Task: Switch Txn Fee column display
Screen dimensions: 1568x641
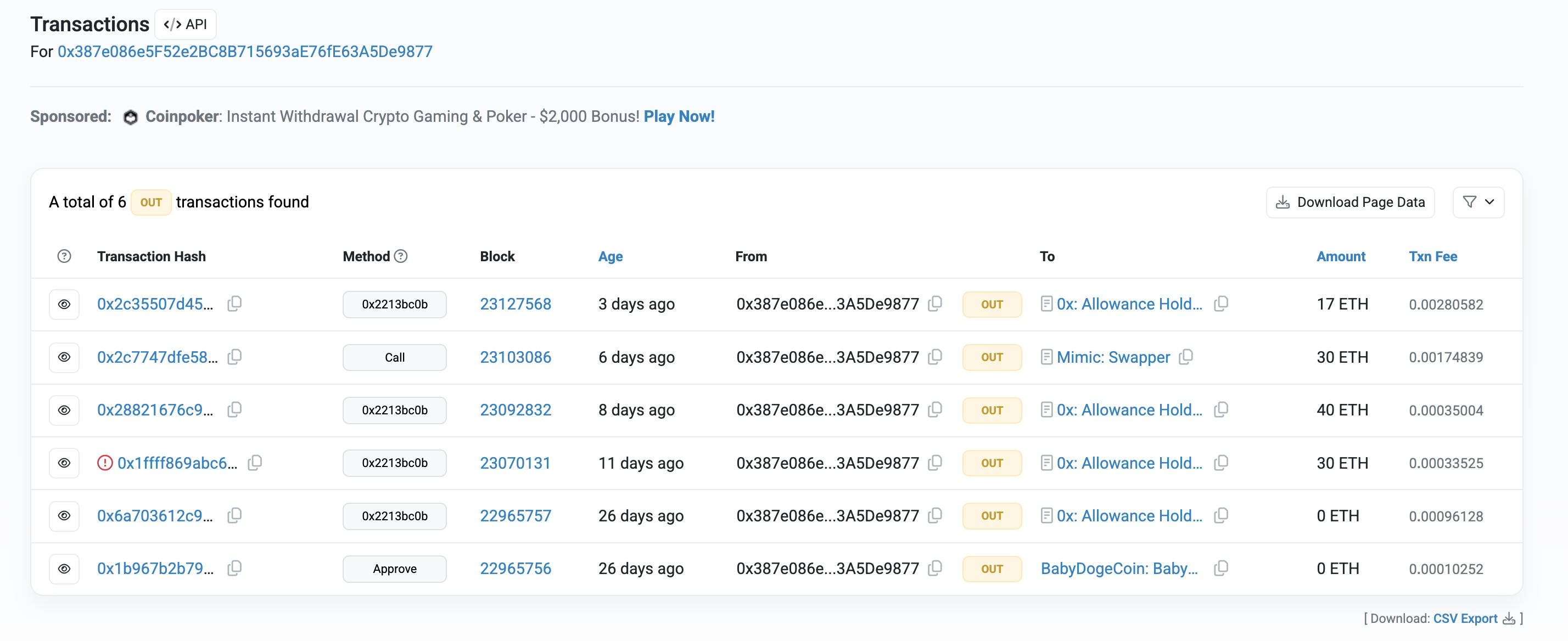Action: [x=1432, y=256]
